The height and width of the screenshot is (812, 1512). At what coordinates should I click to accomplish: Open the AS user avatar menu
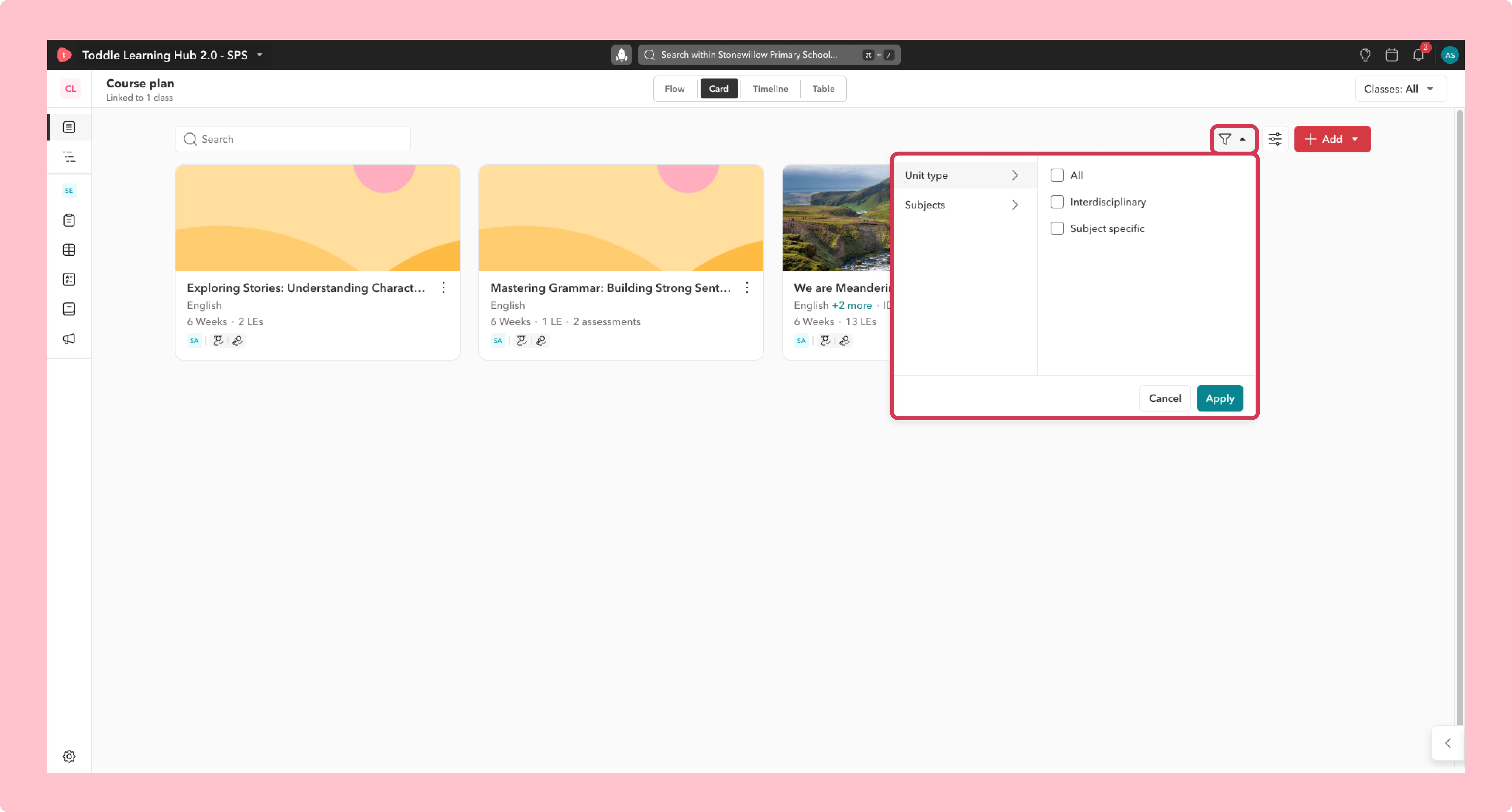(1450, 55)
